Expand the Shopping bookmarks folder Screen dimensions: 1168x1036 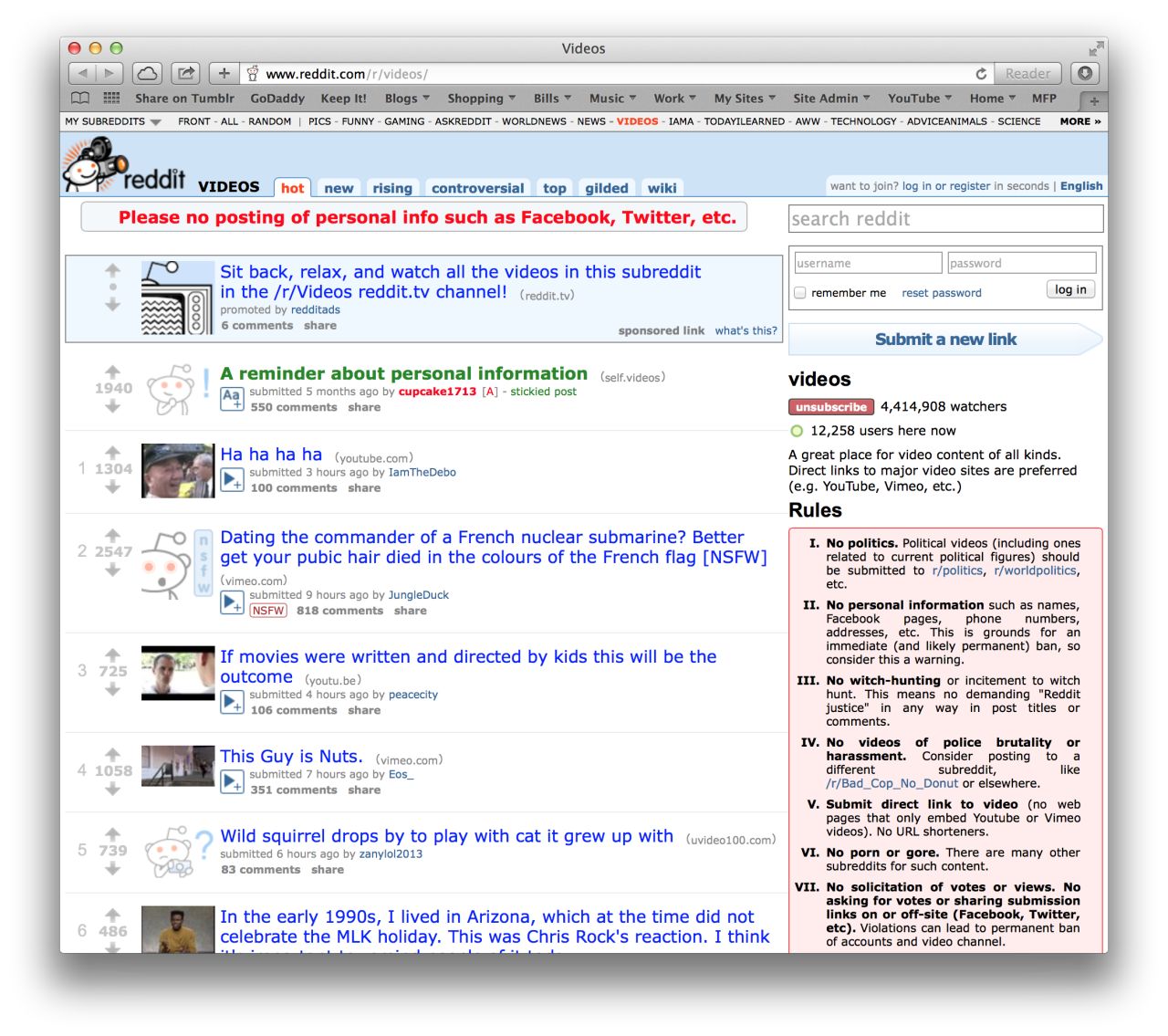click(x=481, y=99)
